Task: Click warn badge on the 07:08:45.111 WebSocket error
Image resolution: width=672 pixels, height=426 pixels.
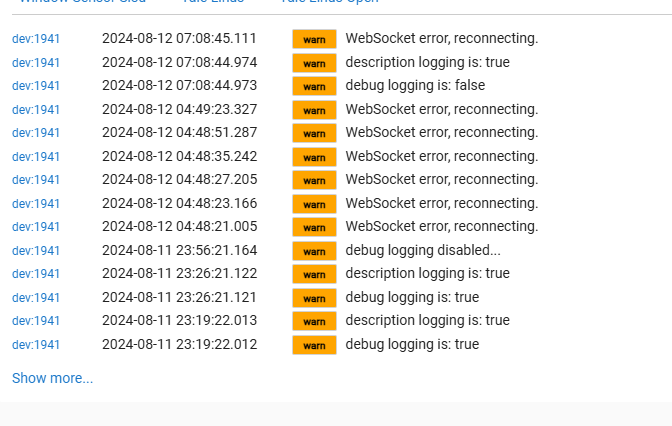Action: click(315, 39)
